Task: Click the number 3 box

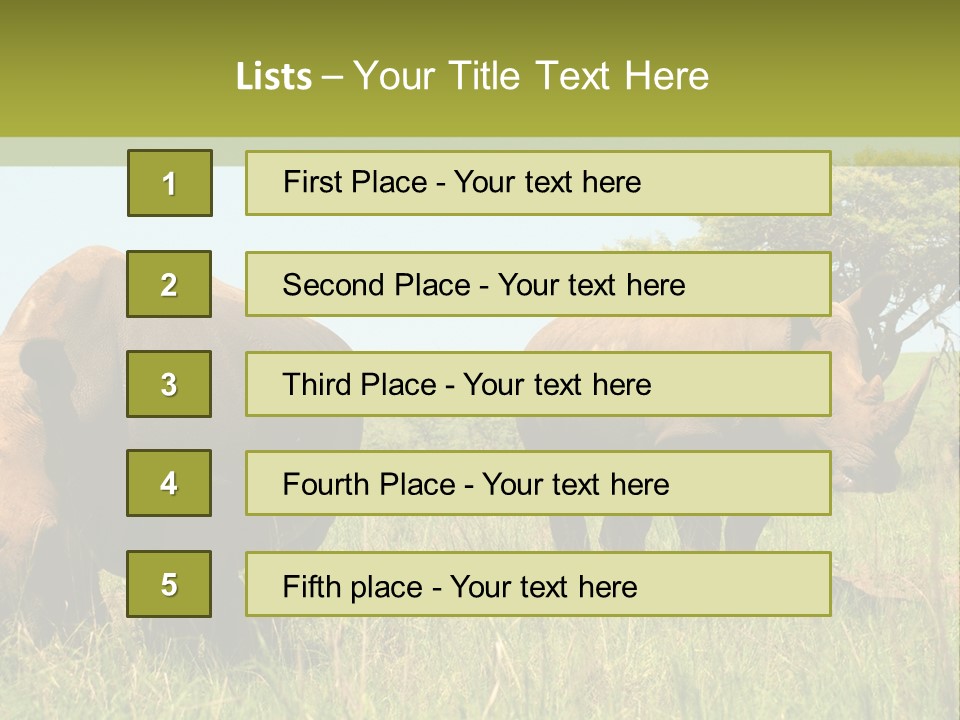Action: click(169, 384)
